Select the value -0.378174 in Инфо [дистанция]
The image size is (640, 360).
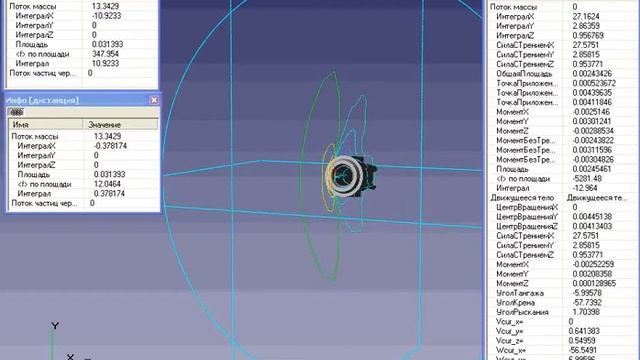pyautogui.click(x=110, y=146)
